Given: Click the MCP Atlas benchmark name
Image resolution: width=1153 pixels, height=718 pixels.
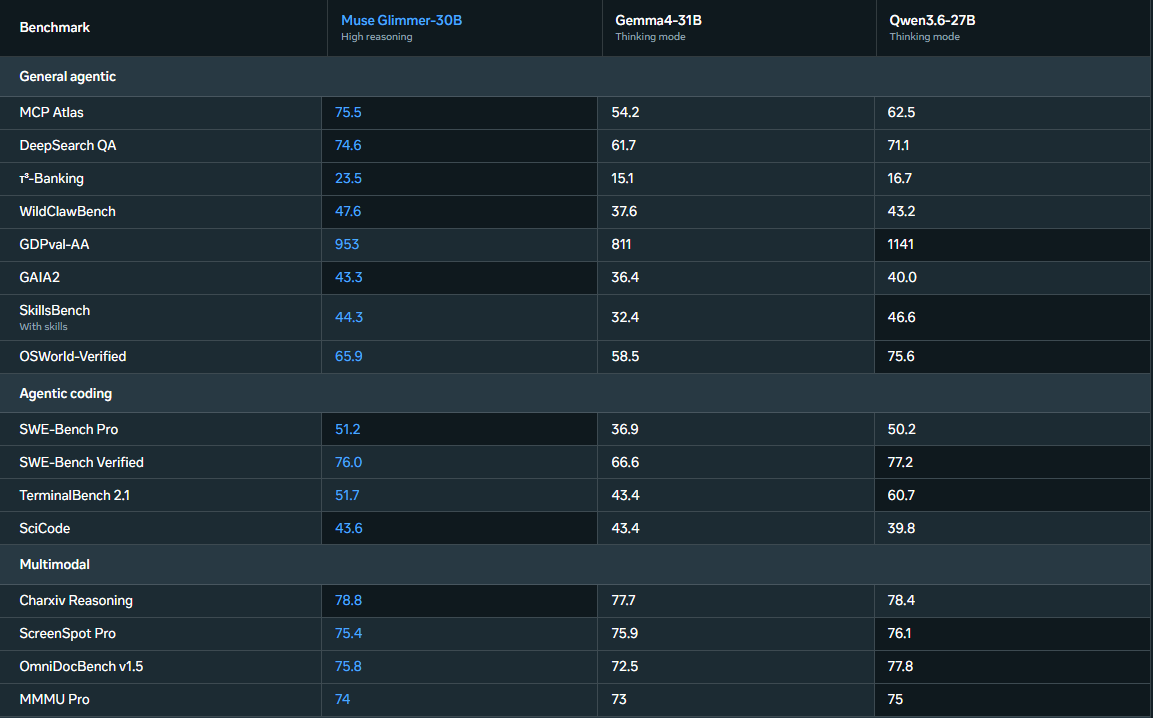Looking at the screenshot, I should tap(51, 113).
